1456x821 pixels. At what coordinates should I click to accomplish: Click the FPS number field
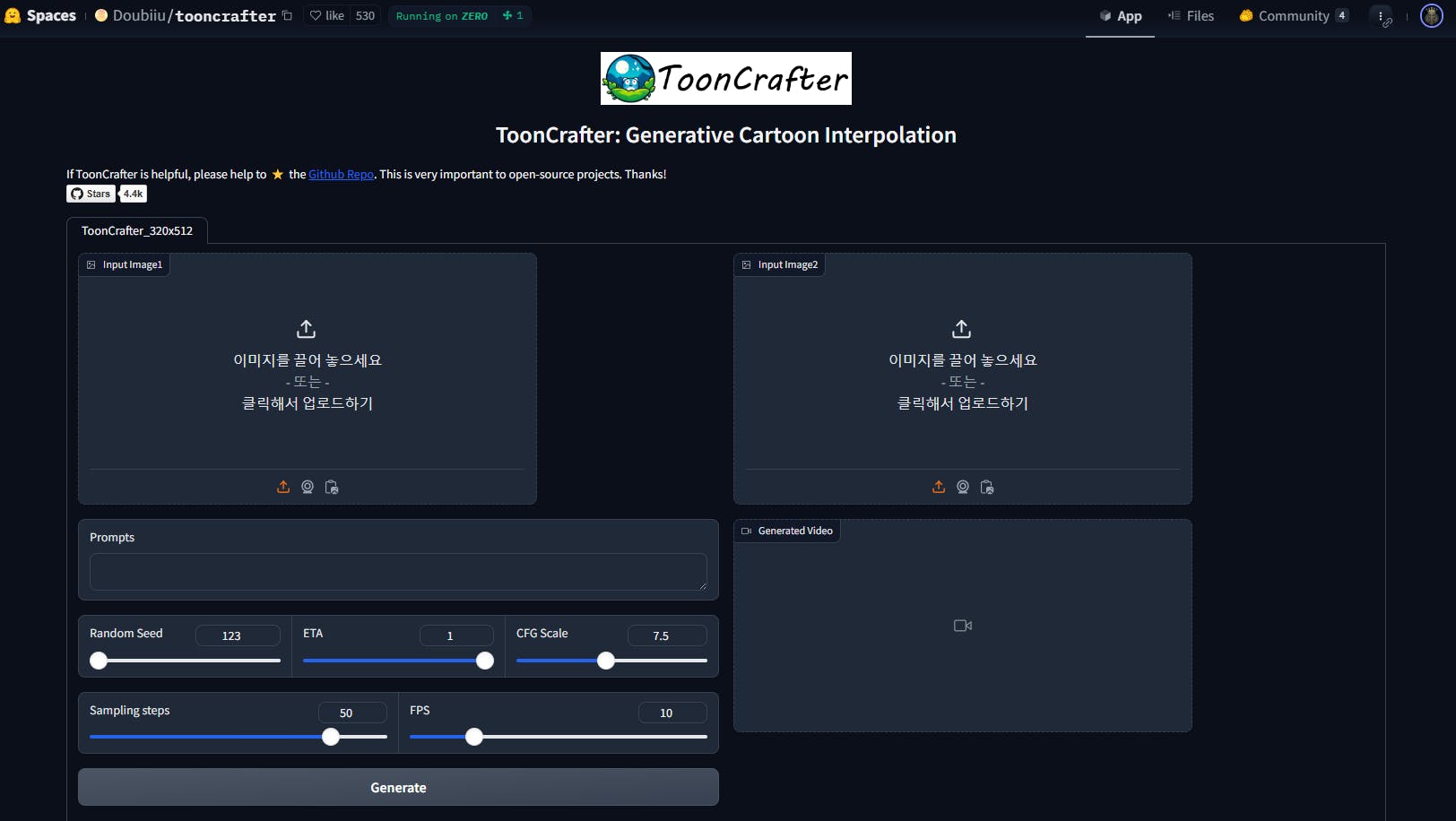672,713
